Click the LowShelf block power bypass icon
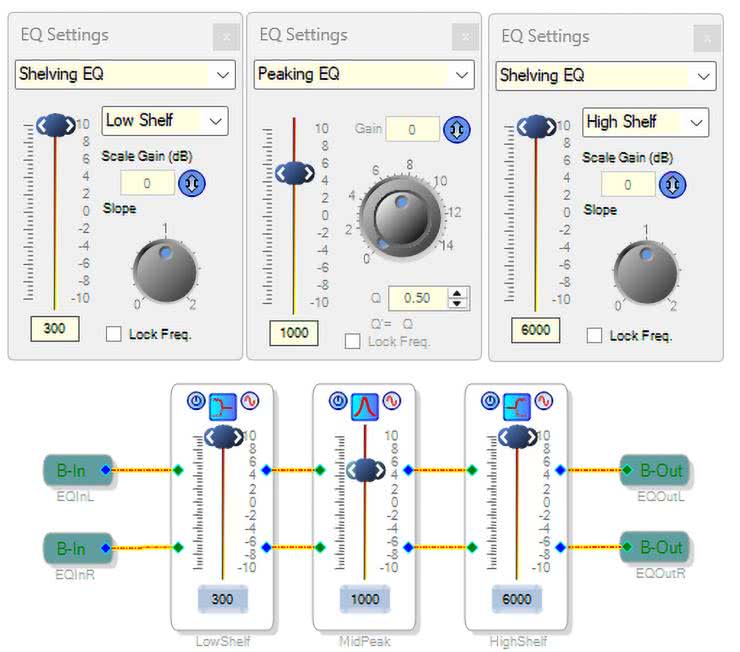 click(x=197, y=402)
